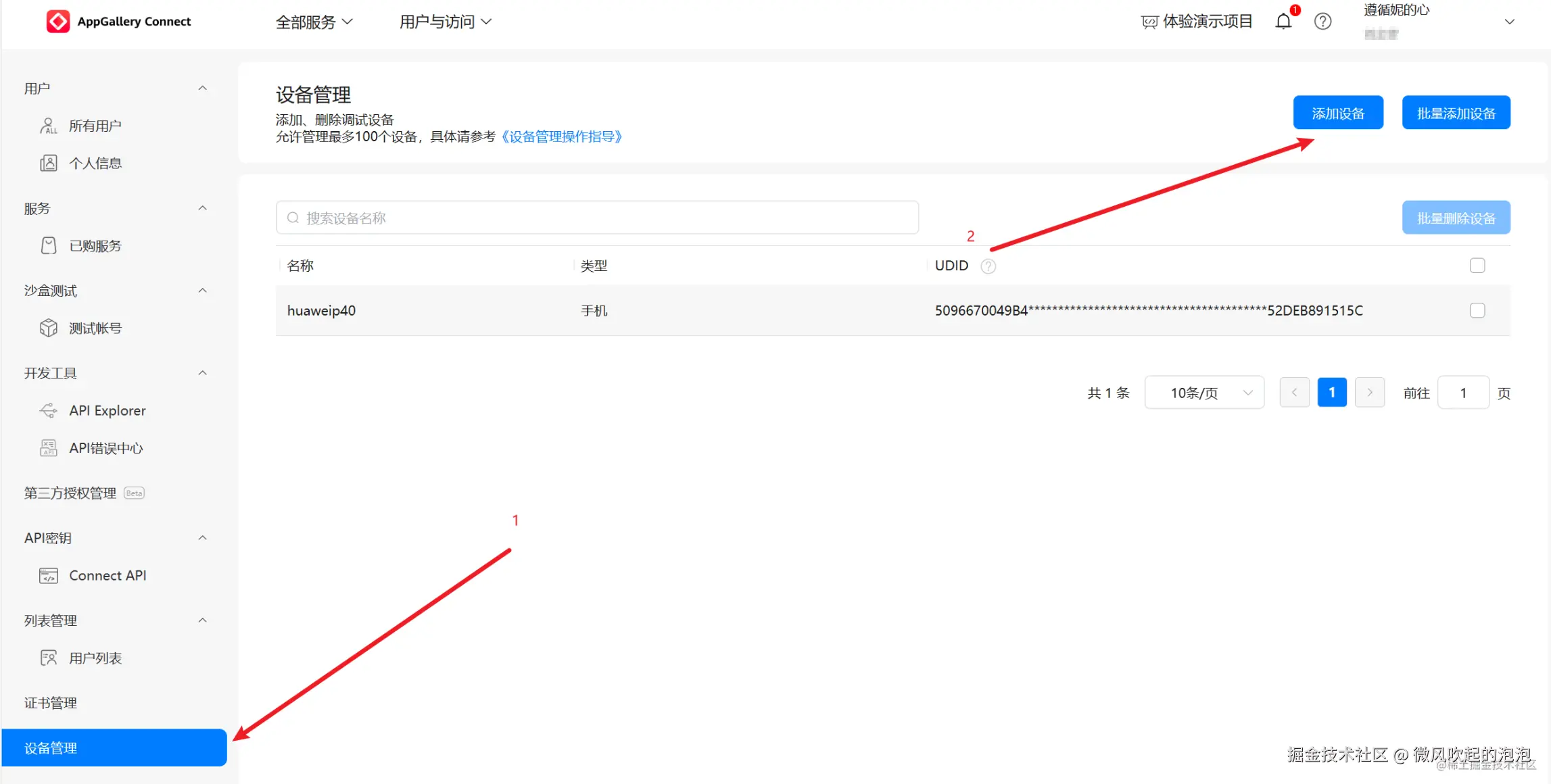Collapse the 沙盒测试 sidebar section
The height and width of the screenshot is (784, 1551).
click(x=202, y=291)
